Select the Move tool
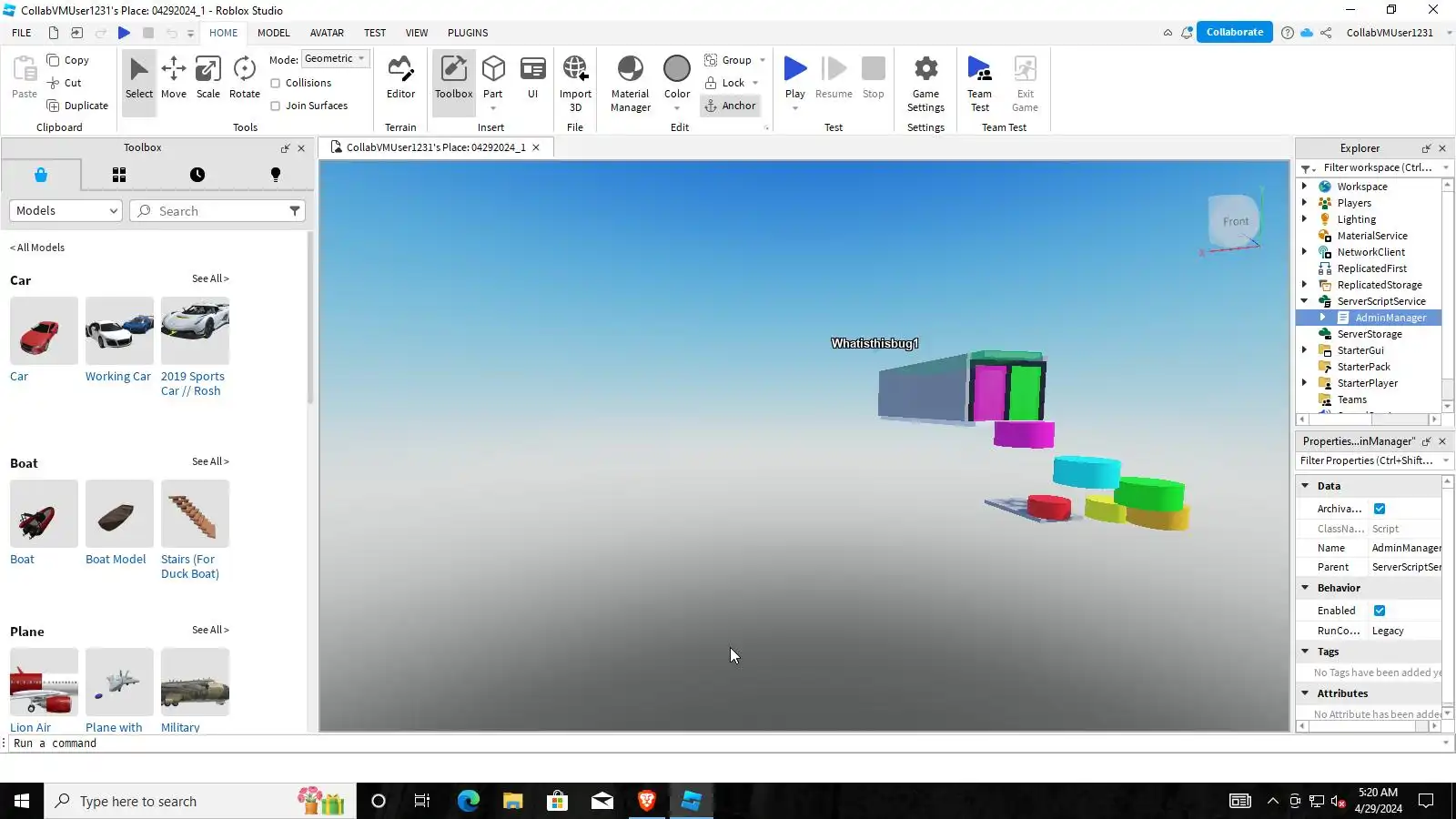The height and width of the screenshot is (819, 1456). [x=173, y=78]
